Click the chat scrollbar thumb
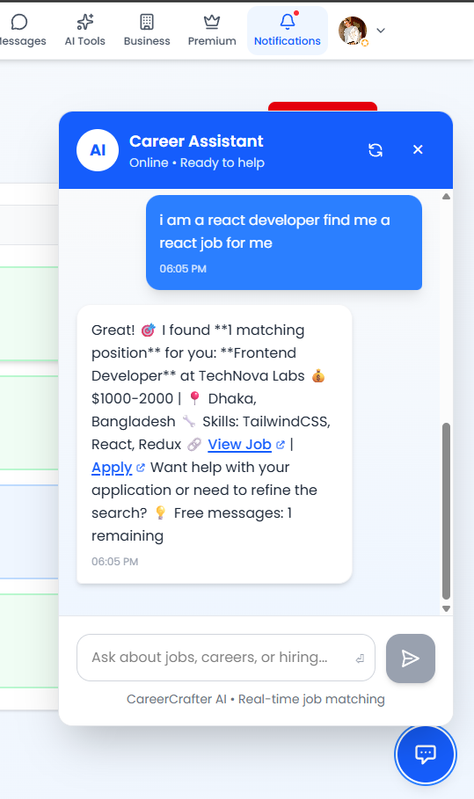 [446, 511]
